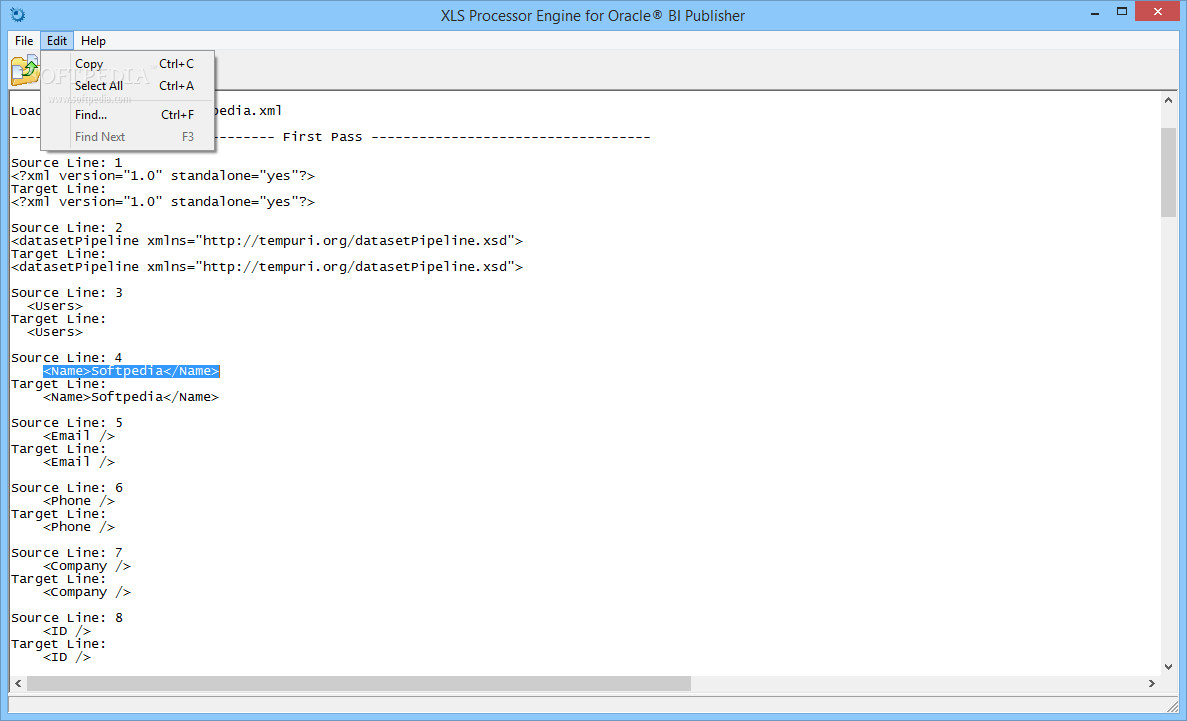This screenshot has width=1187, height=721.
Task: Click the "Source Line: 1" text
Action: [x=67, y=163]
